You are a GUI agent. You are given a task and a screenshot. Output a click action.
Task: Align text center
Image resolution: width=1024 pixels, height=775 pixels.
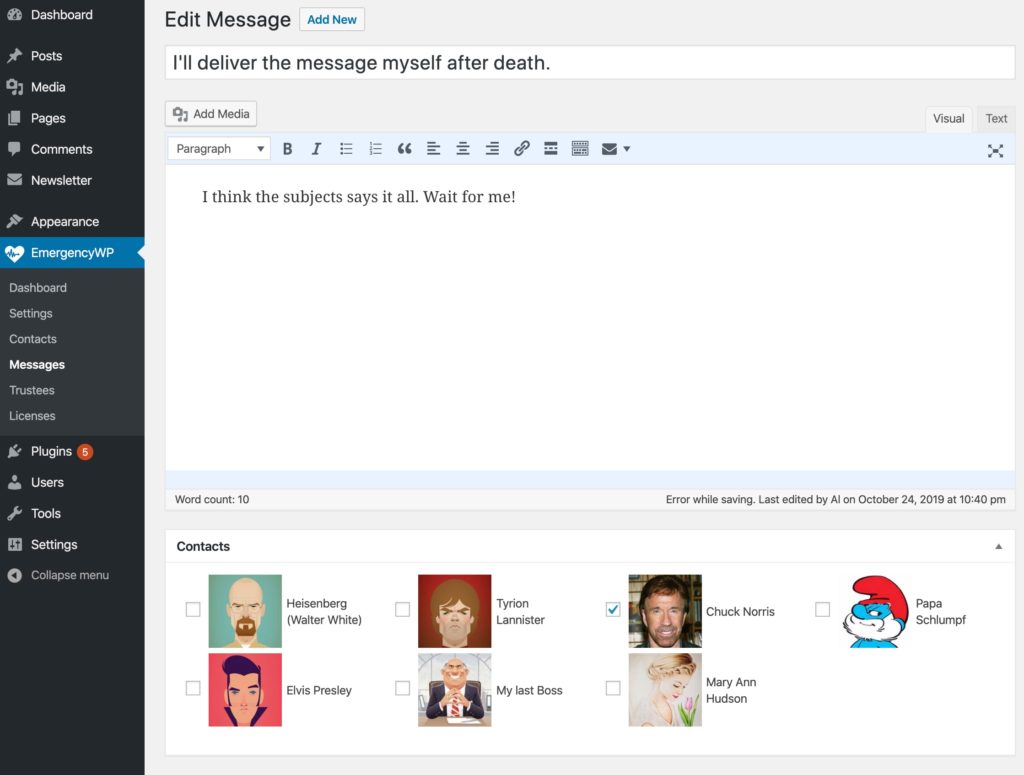click(x=463, y=149)
